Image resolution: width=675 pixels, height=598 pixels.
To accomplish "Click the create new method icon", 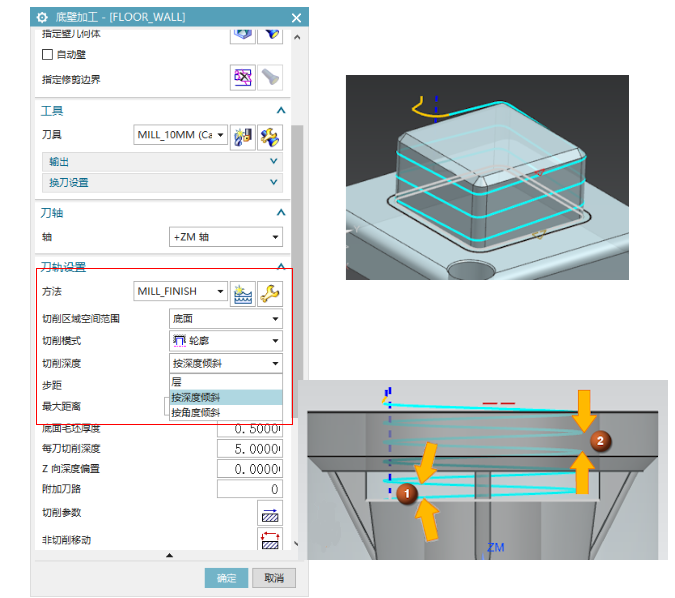I will click(x=242, y=292).
